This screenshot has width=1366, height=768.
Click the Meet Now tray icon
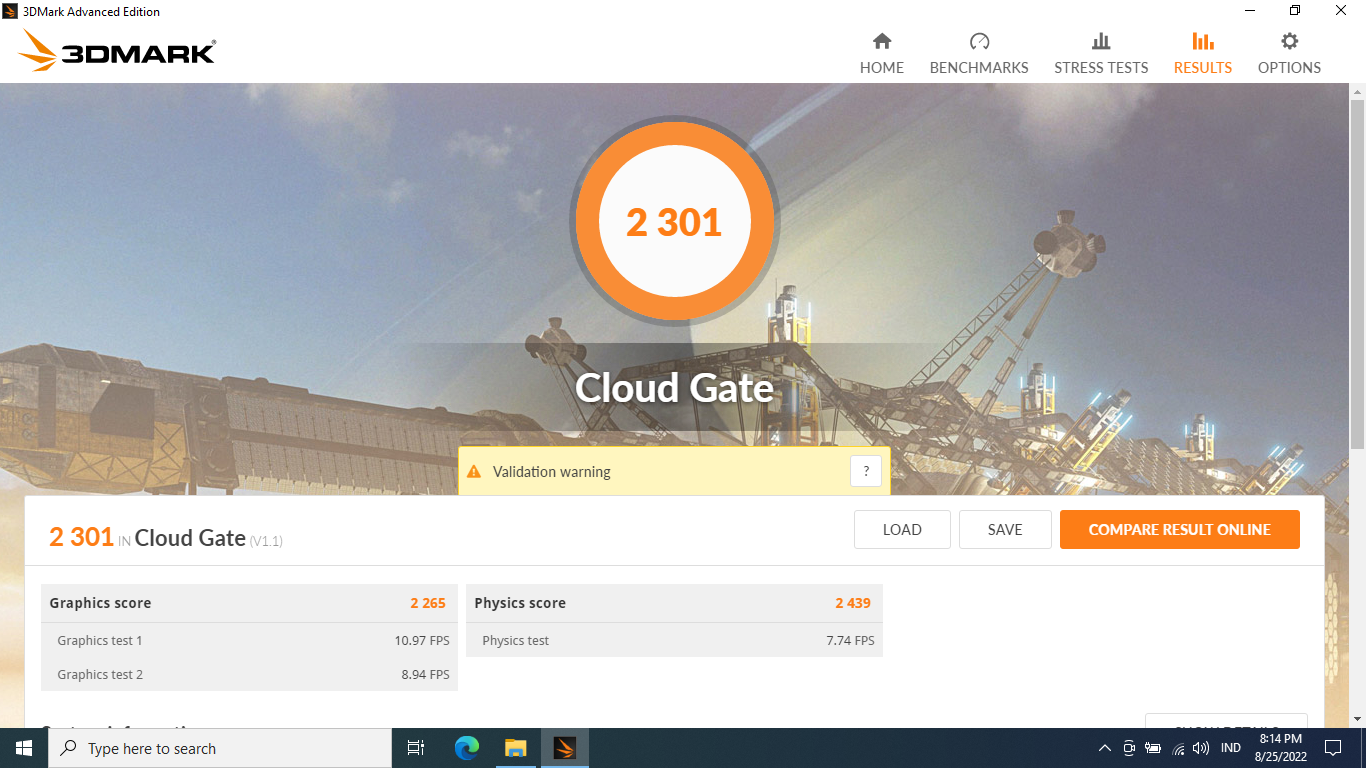tap(1129, 748)
